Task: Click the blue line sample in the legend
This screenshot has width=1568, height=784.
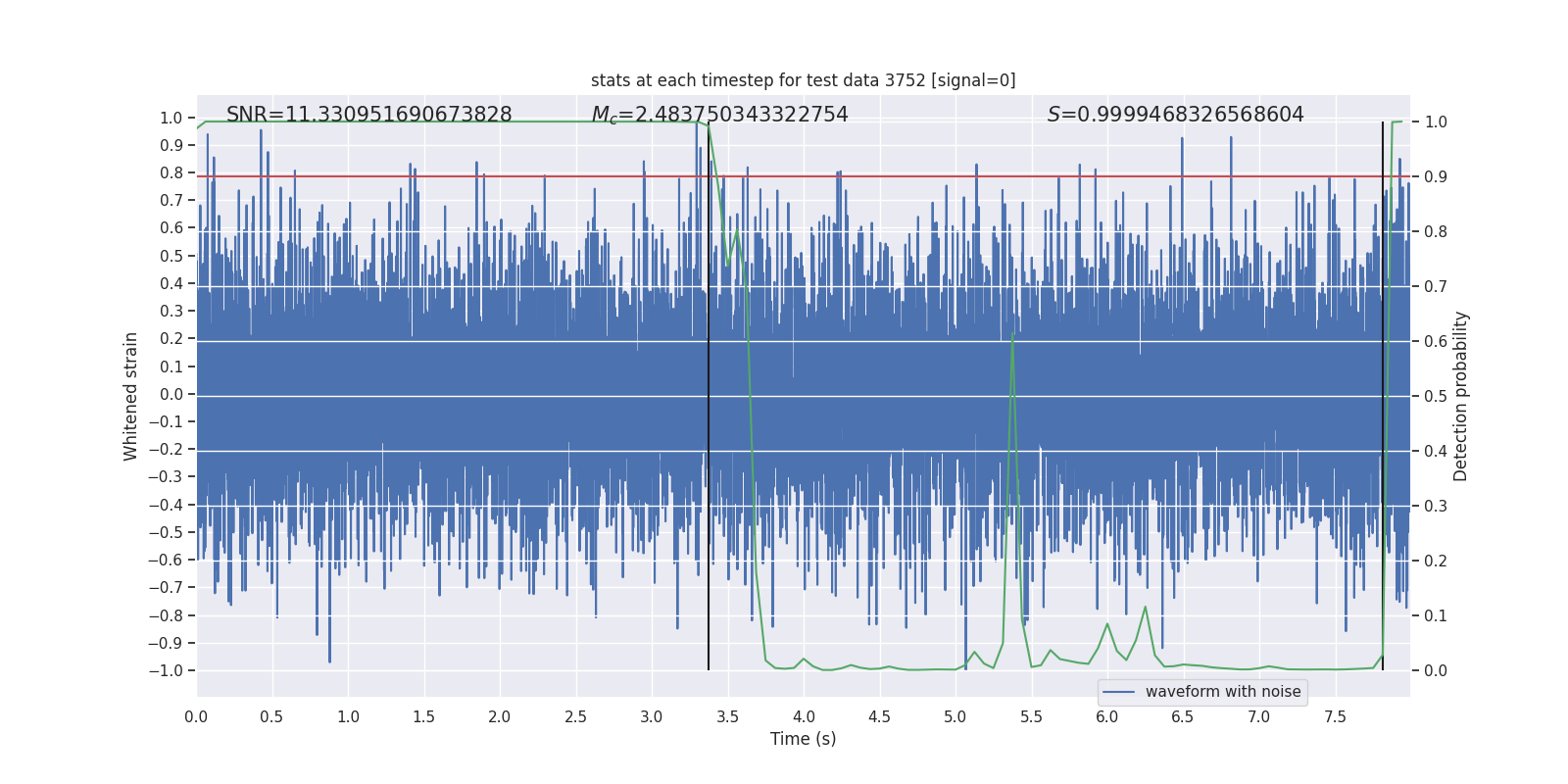Action: coord(1119,692)
